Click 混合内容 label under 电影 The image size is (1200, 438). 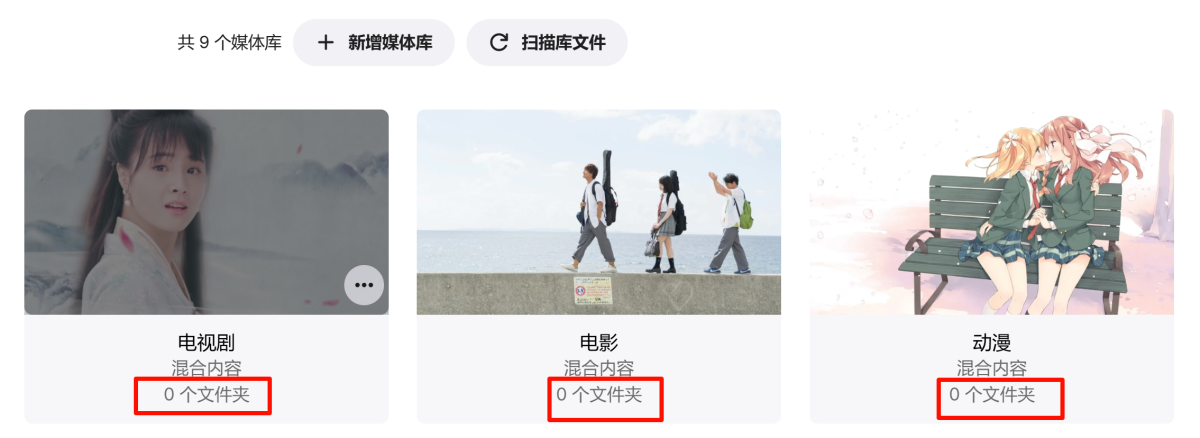[599, 369]
